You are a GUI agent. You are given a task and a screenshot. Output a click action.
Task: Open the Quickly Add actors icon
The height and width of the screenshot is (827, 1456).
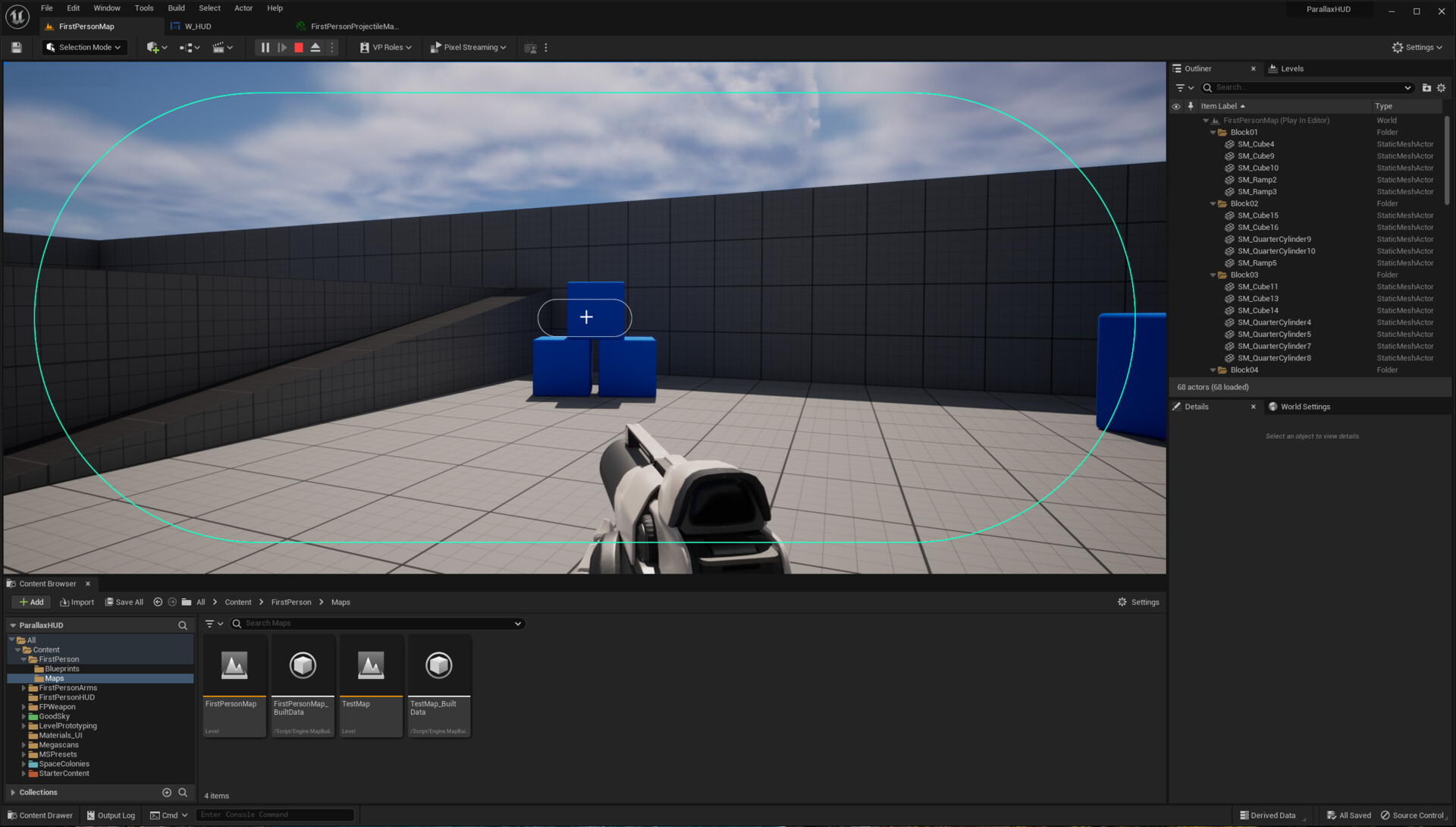coord(154,47)
